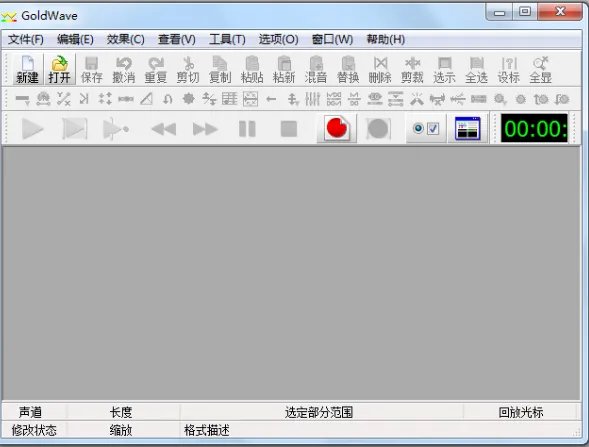Minimize the GoldWave window

500,12
